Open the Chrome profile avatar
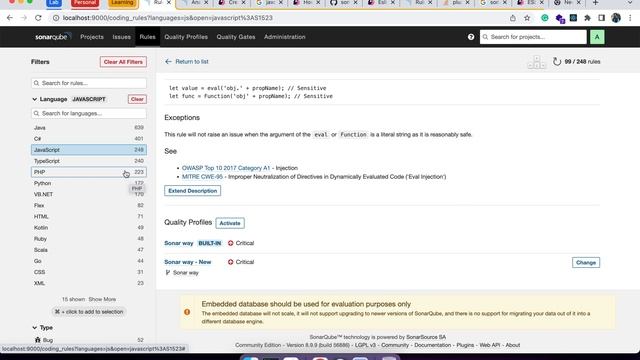This screenshot has width=640, height=360. click(616, 18)
